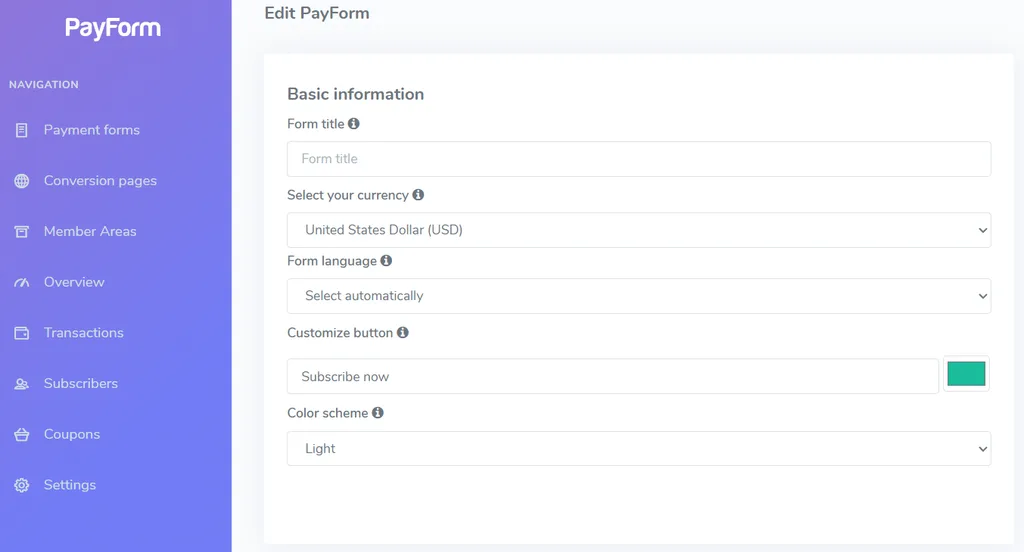Click the info icon beside Form language
This screenshot has width=1024, height=552.
click(x=386, y=261)
